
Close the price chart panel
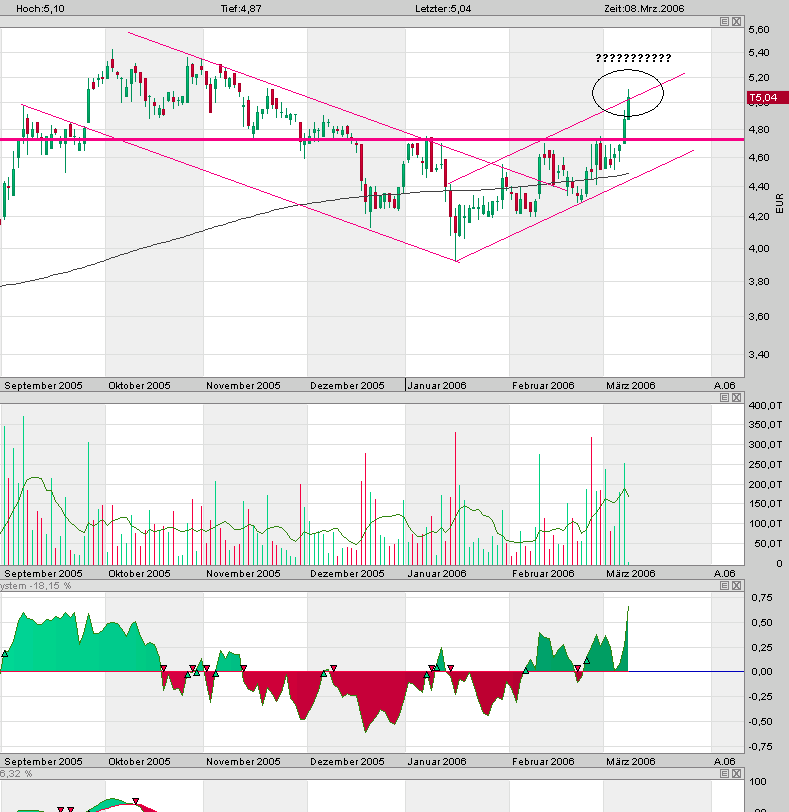[x=737, y=21]
